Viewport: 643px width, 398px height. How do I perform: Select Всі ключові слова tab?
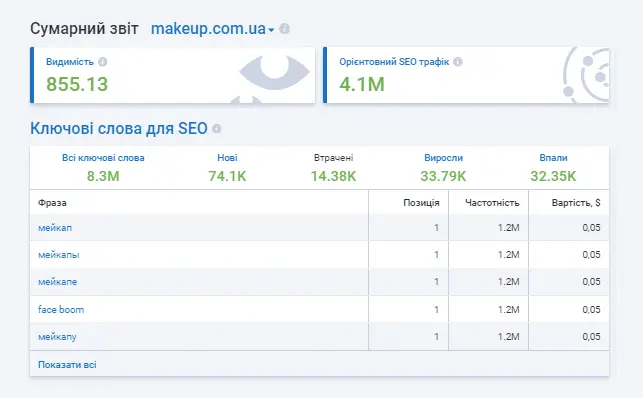coord(103,158)
